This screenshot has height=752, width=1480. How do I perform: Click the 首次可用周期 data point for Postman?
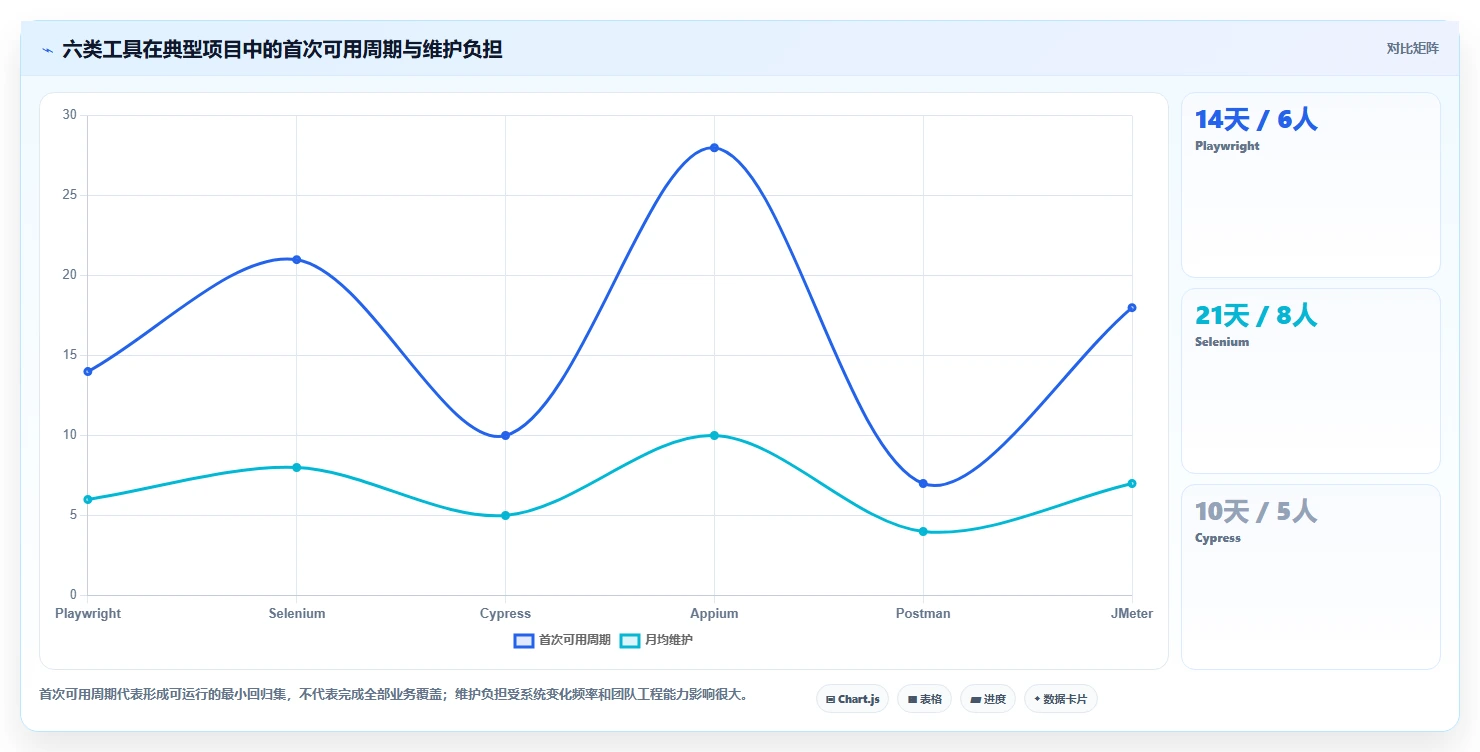click(923, 483)
